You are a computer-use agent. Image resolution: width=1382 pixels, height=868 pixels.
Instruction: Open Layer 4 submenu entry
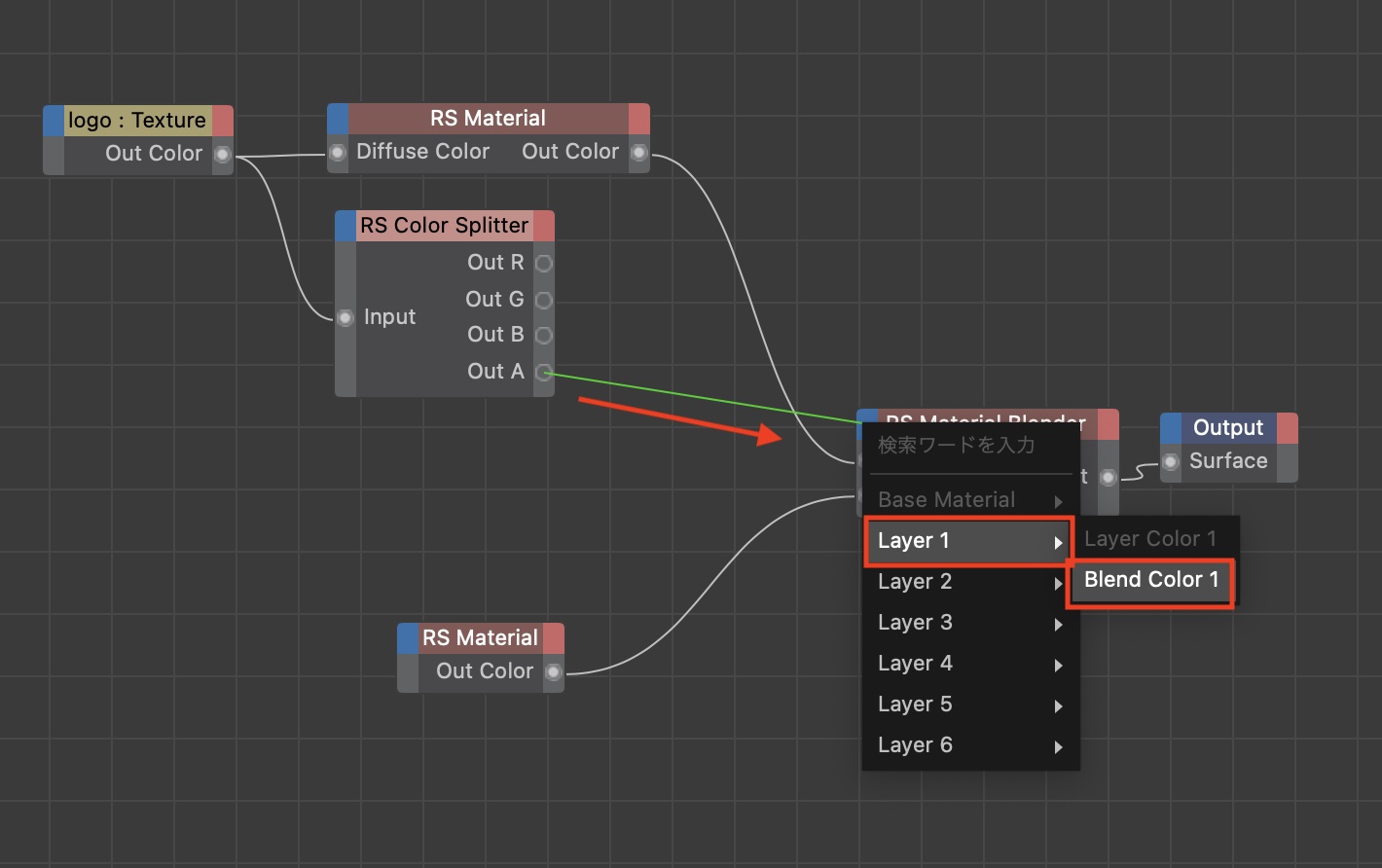968,664
